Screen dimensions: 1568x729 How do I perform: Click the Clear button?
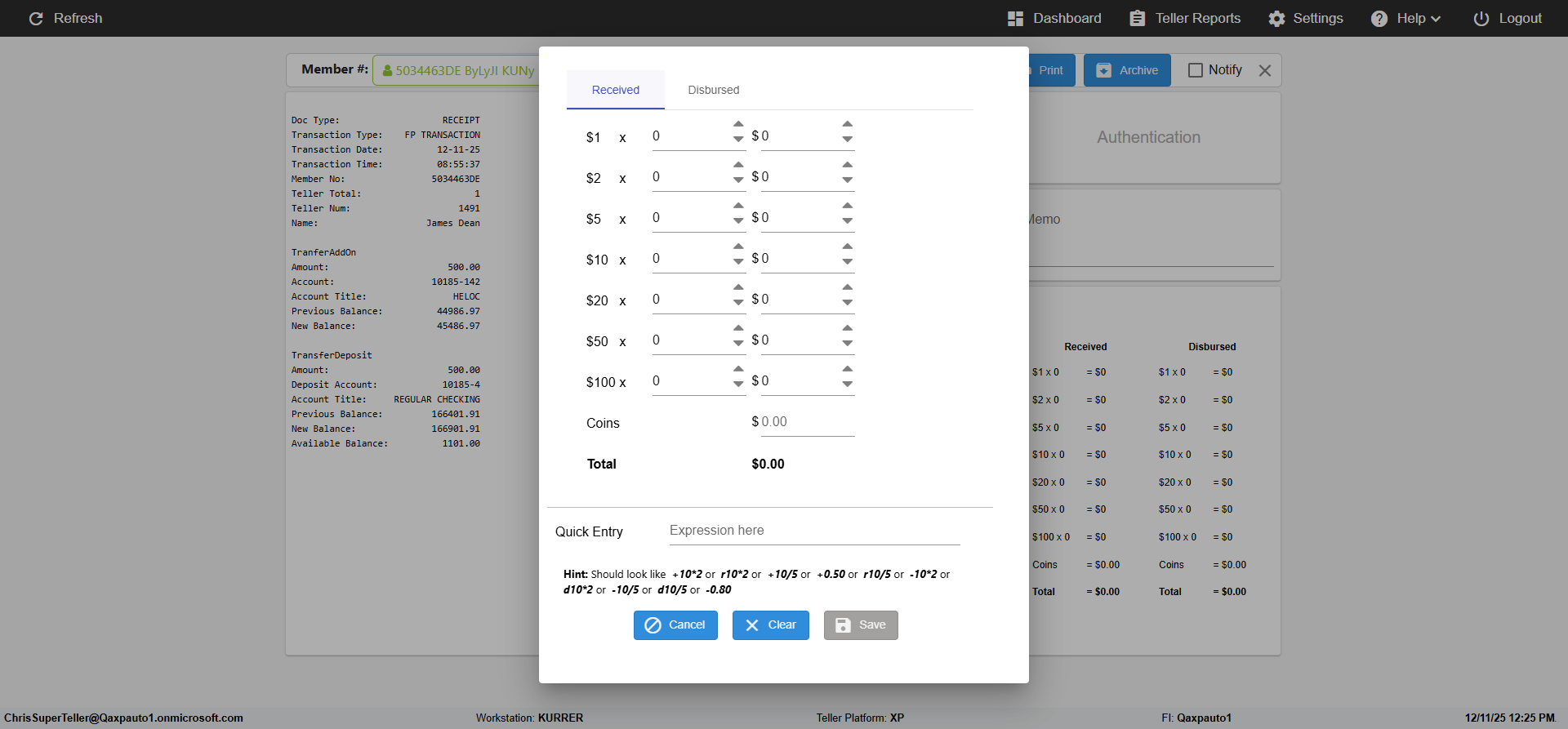(771, 625)
